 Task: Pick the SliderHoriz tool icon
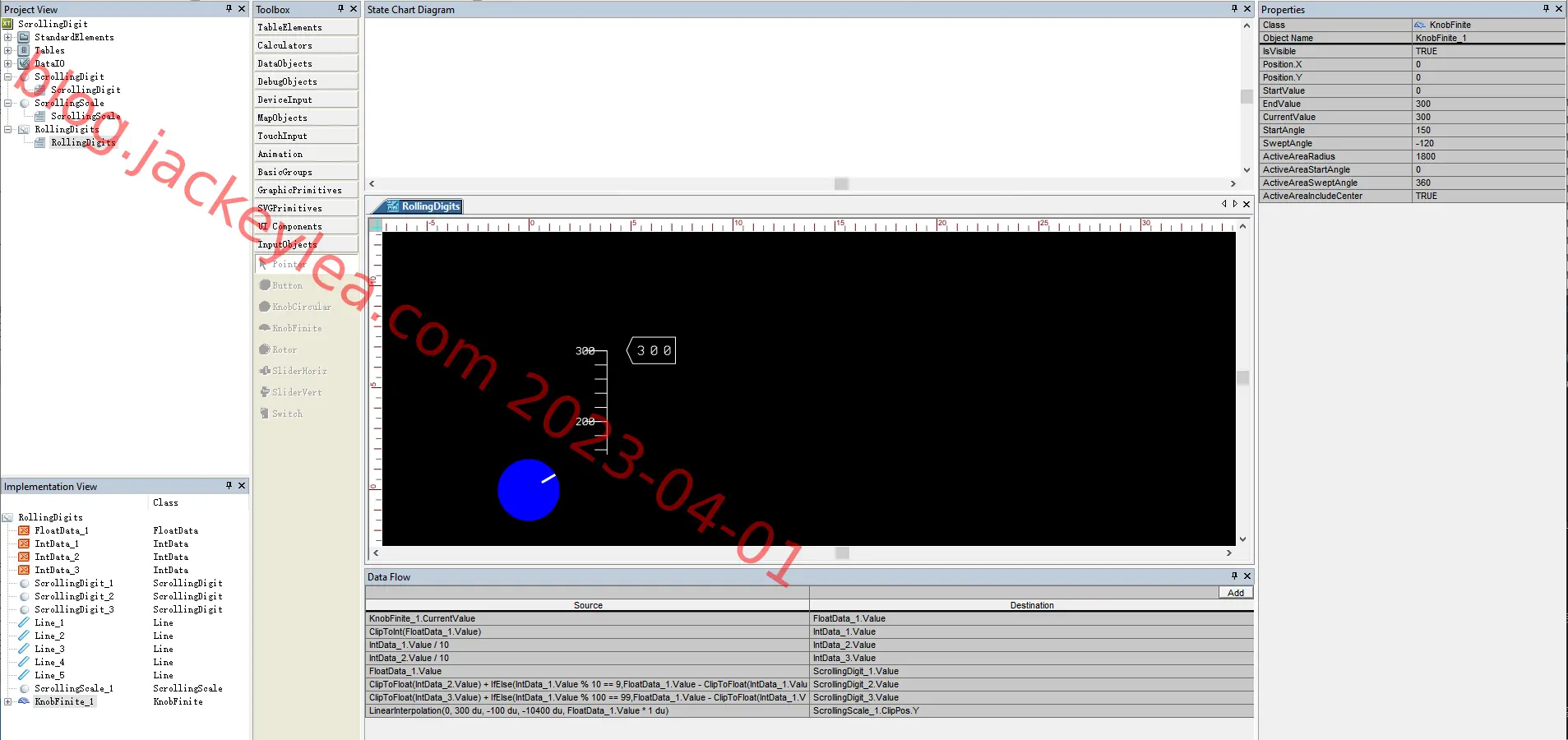[265, 371]
